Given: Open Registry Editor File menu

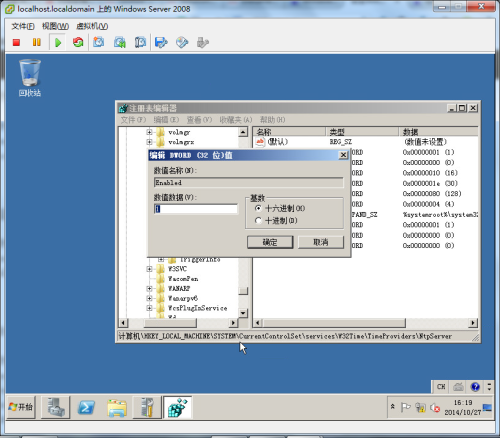Looking at the screenshot, I should [133, 120].
